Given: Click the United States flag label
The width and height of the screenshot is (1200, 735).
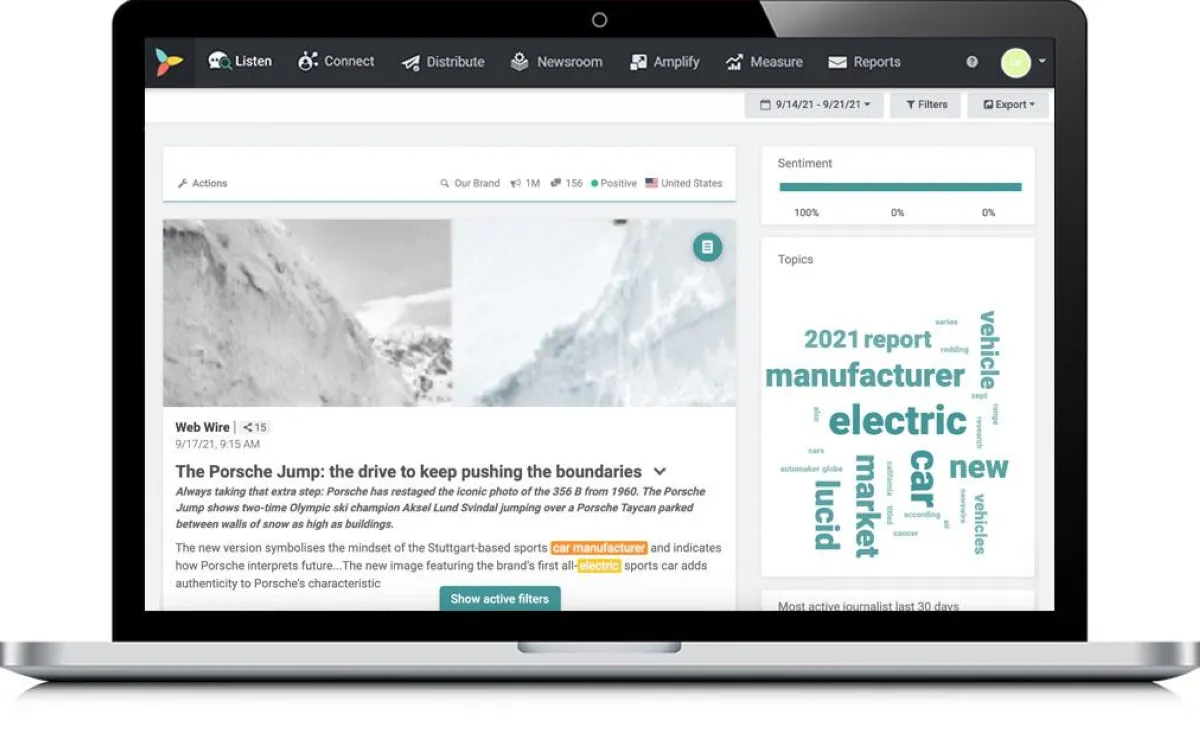Looking at the screenshot, I should (x=684, y=183).
